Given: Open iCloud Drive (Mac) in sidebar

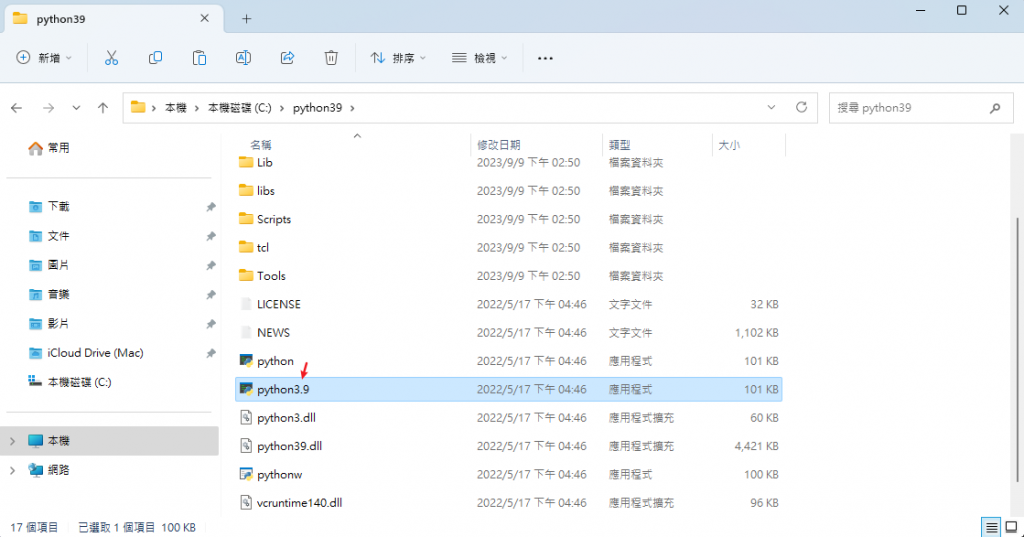Looking at the screenshot, I should click(x=95, y=353).
